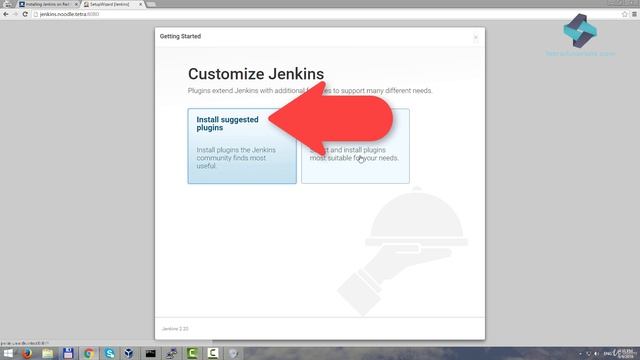
Task: Open a new browser tab
Action: [151, 4]
